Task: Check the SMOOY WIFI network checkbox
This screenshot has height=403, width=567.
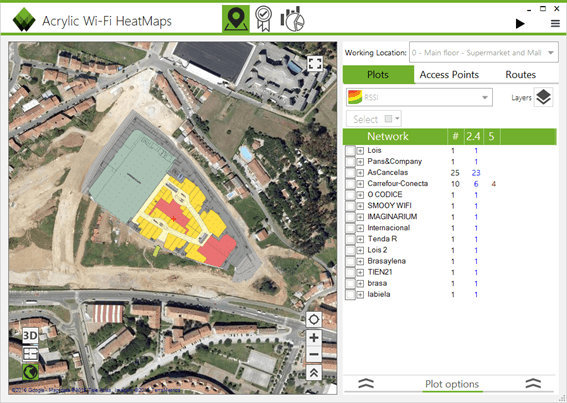Action: click(350, 206)
